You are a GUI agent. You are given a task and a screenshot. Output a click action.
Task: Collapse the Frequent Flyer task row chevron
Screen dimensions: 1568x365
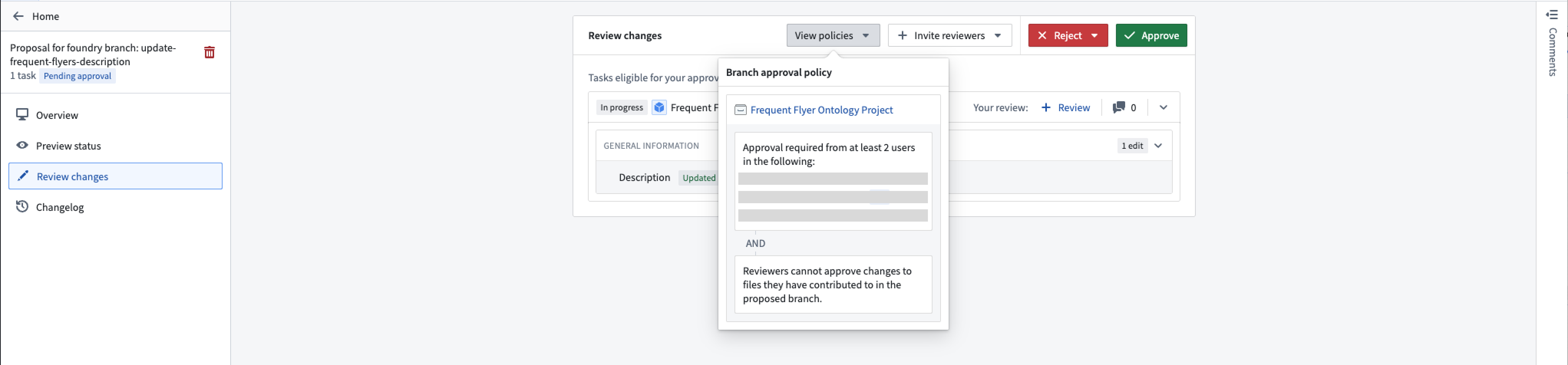[1163, 107]
